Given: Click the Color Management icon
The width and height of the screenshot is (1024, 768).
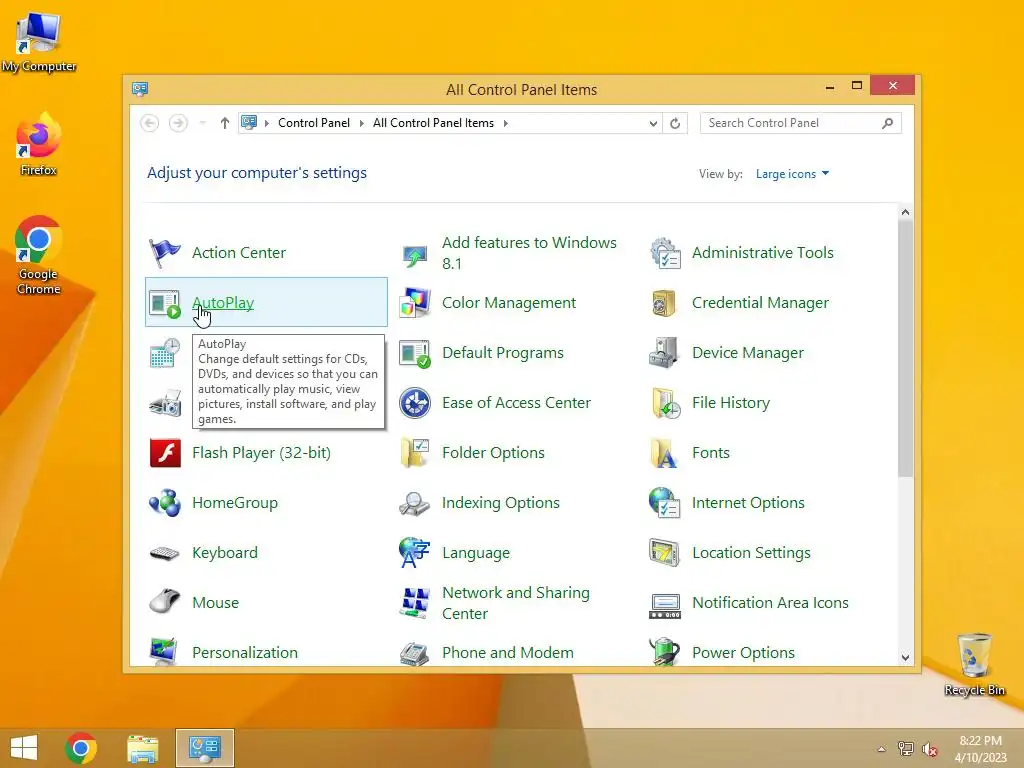Looking at the screenshot, I should click(415, 303).
